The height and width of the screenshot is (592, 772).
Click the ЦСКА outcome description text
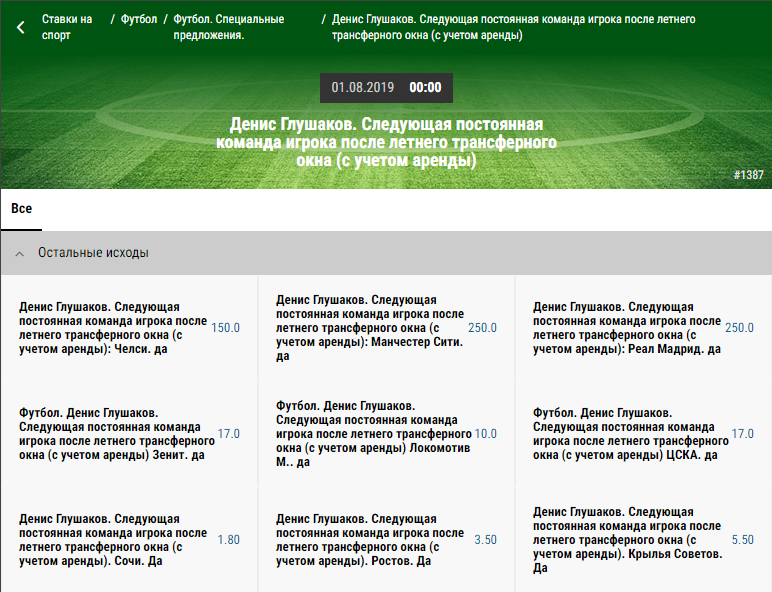point(631,433)
